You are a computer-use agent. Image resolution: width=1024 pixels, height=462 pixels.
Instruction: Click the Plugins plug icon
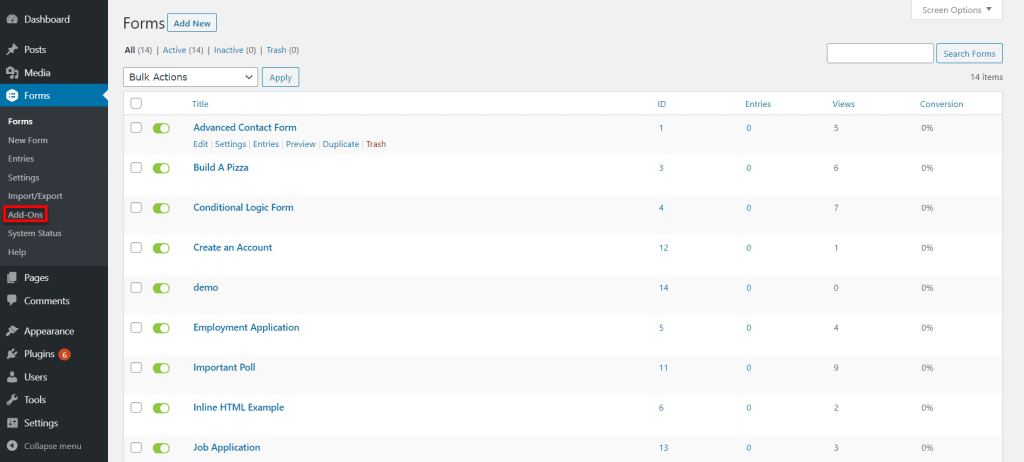coord(12,354)
